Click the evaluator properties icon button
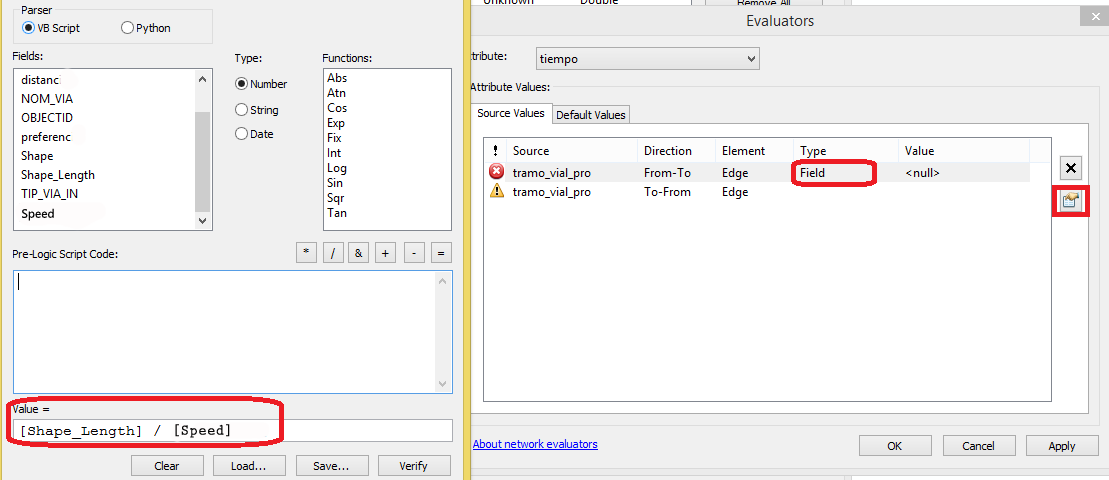This screenshot has height=480, width=1109. (1070, 201)
